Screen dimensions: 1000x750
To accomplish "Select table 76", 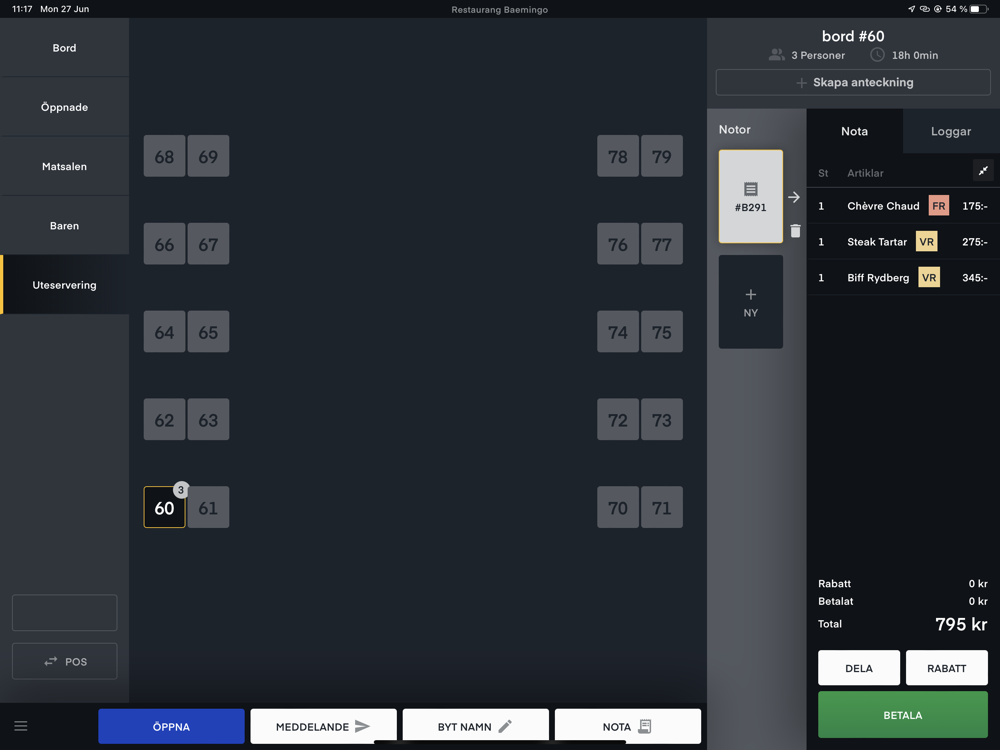I will [618, 244].
